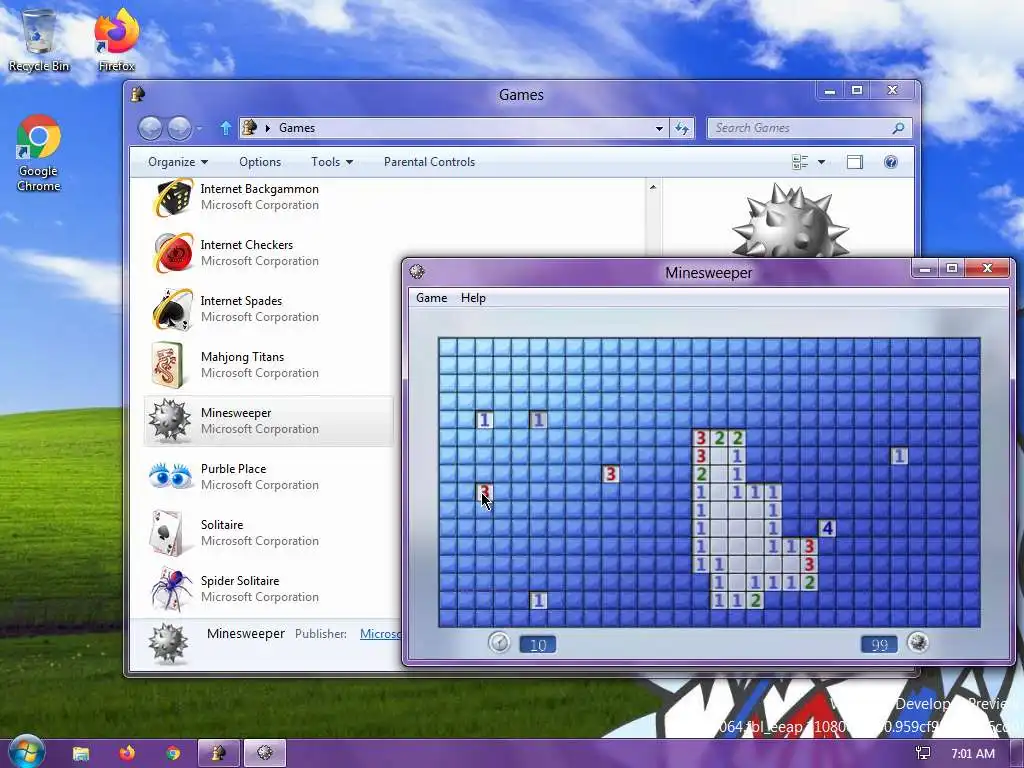Open the network icon in system tray

pos(923,754)
